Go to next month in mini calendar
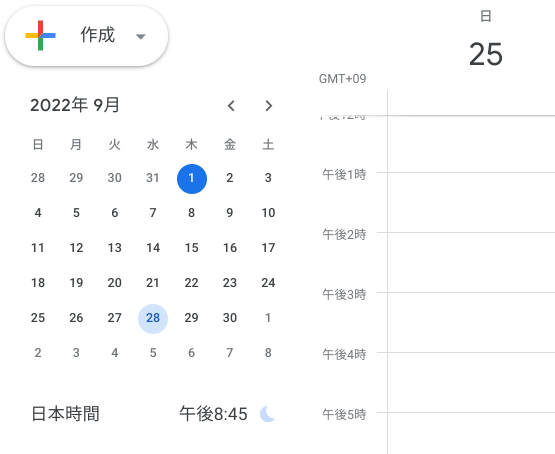555x454 pixels. [x=268, y=105]
